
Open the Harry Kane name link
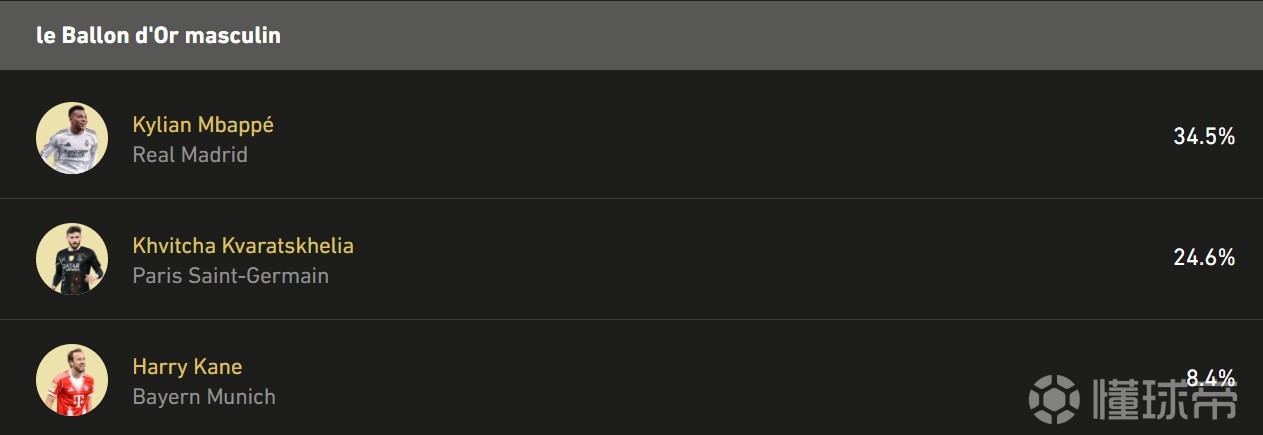pyautogui.click(x=187, y=367)
